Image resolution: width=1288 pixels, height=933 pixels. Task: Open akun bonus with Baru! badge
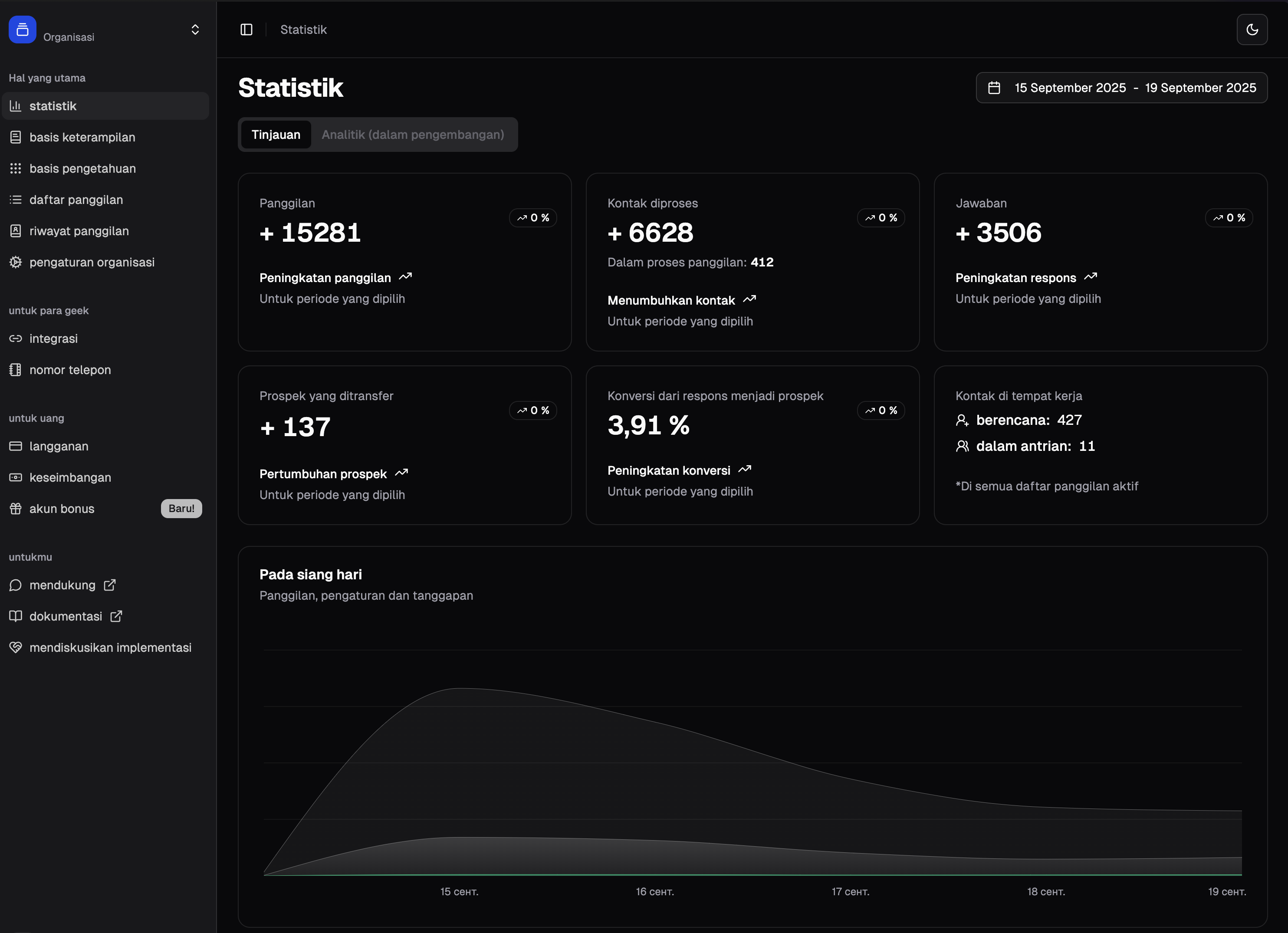[62, 509]
